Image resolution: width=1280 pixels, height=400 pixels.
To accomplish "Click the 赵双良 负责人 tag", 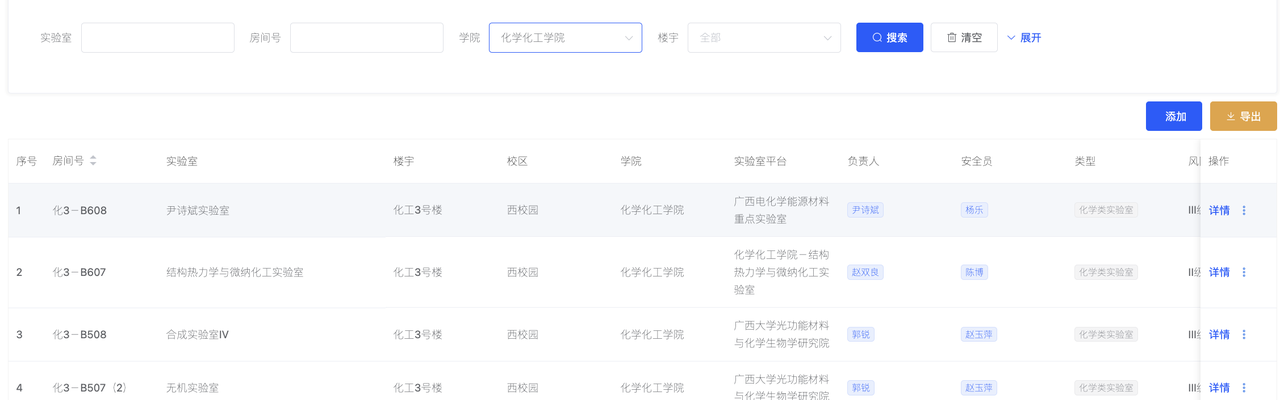I will coord(865,272).
